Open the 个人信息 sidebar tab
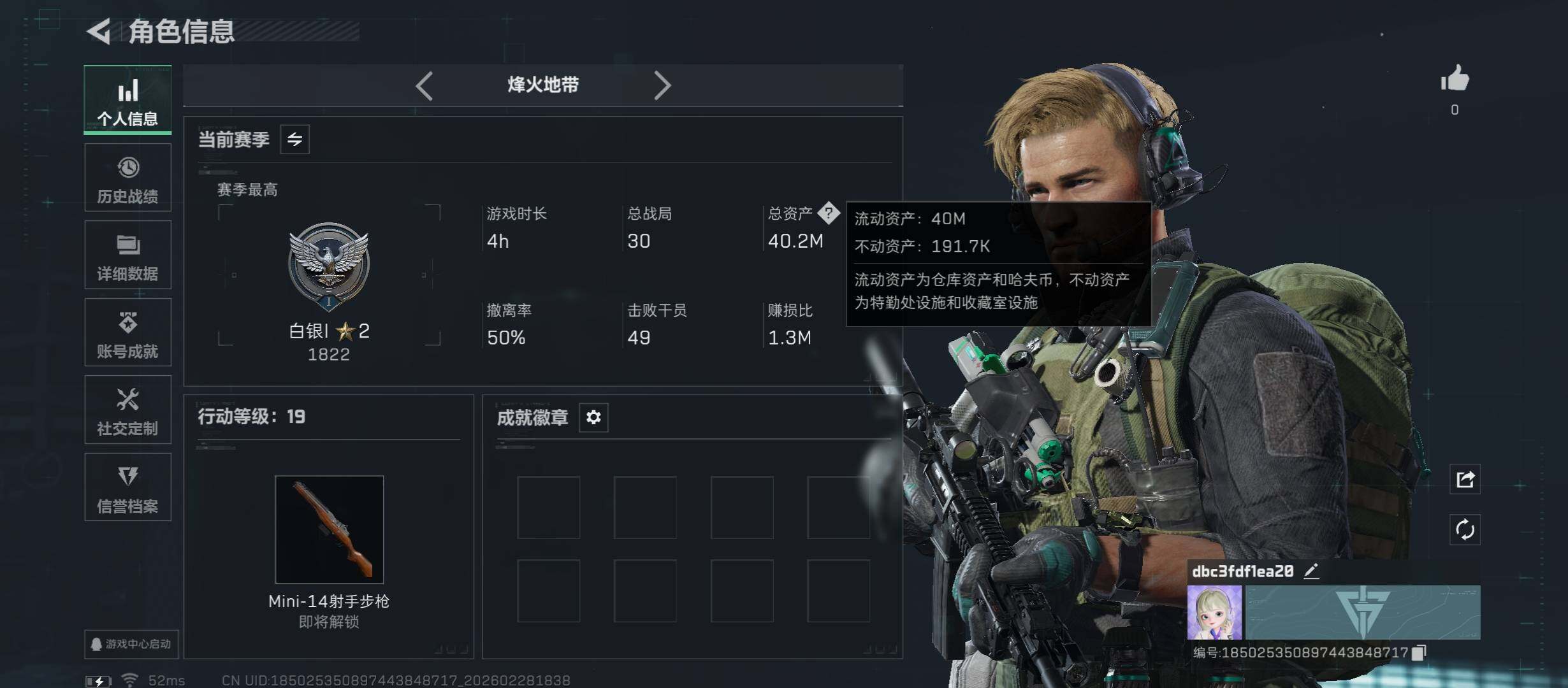 (x=127, y=100)
